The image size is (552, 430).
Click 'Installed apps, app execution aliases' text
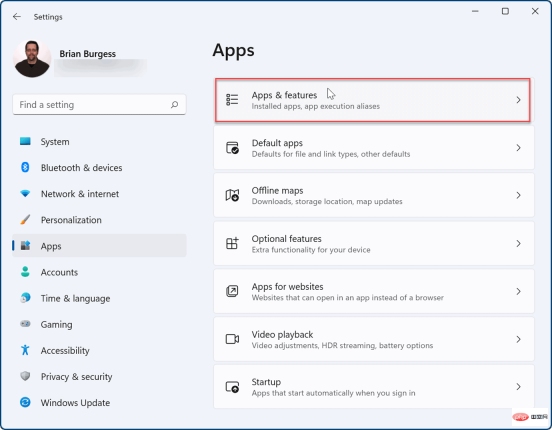pyautogui.click(x=315, y=106)
